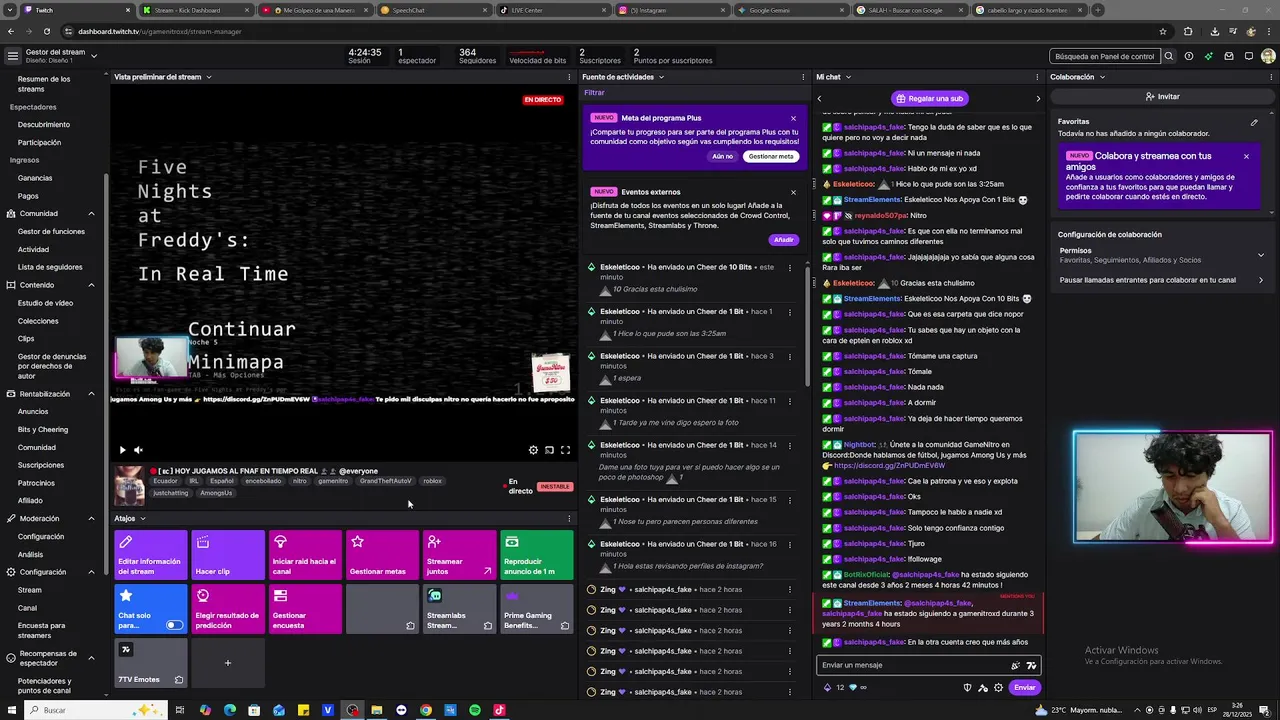This screenshot has width=1280, height=720.
Task: Click the Búsqueda en Panel de control field
Action: 1104,56
